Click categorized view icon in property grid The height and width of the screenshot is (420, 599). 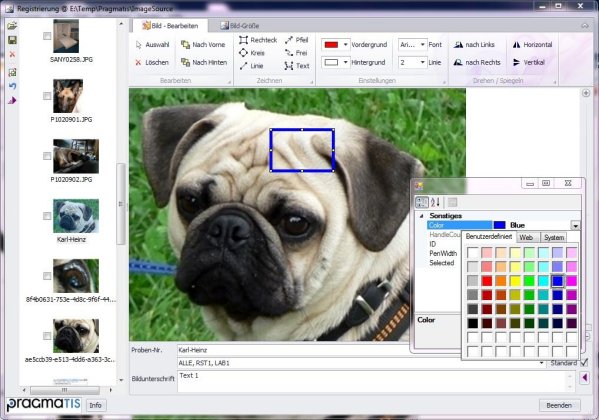click(422, 202)
